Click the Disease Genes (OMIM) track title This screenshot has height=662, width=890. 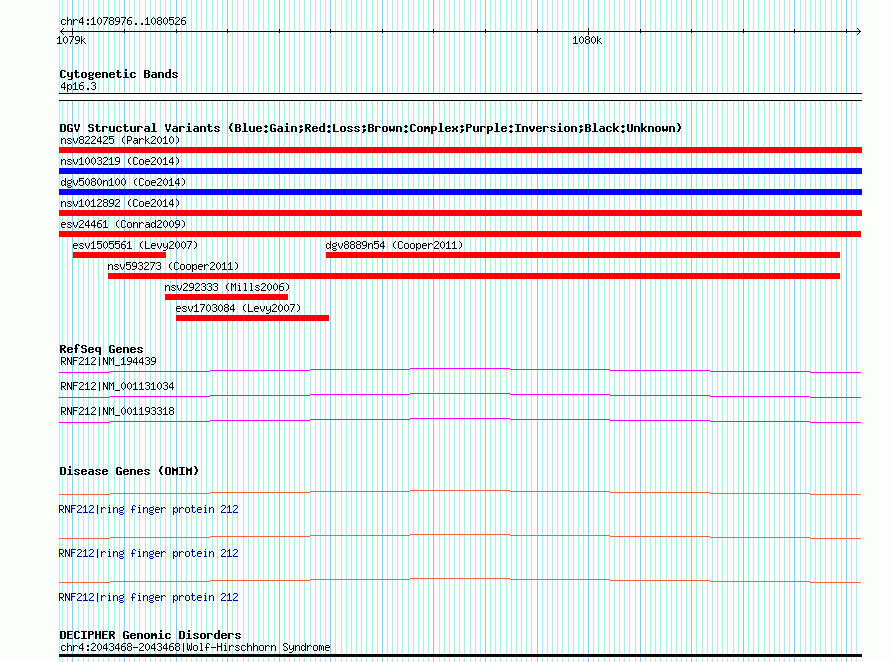(129, 471)
